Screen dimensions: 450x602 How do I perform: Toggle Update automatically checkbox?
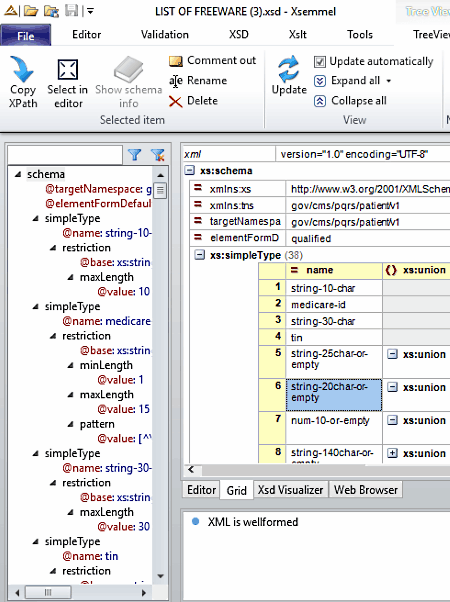pos(319,61)
